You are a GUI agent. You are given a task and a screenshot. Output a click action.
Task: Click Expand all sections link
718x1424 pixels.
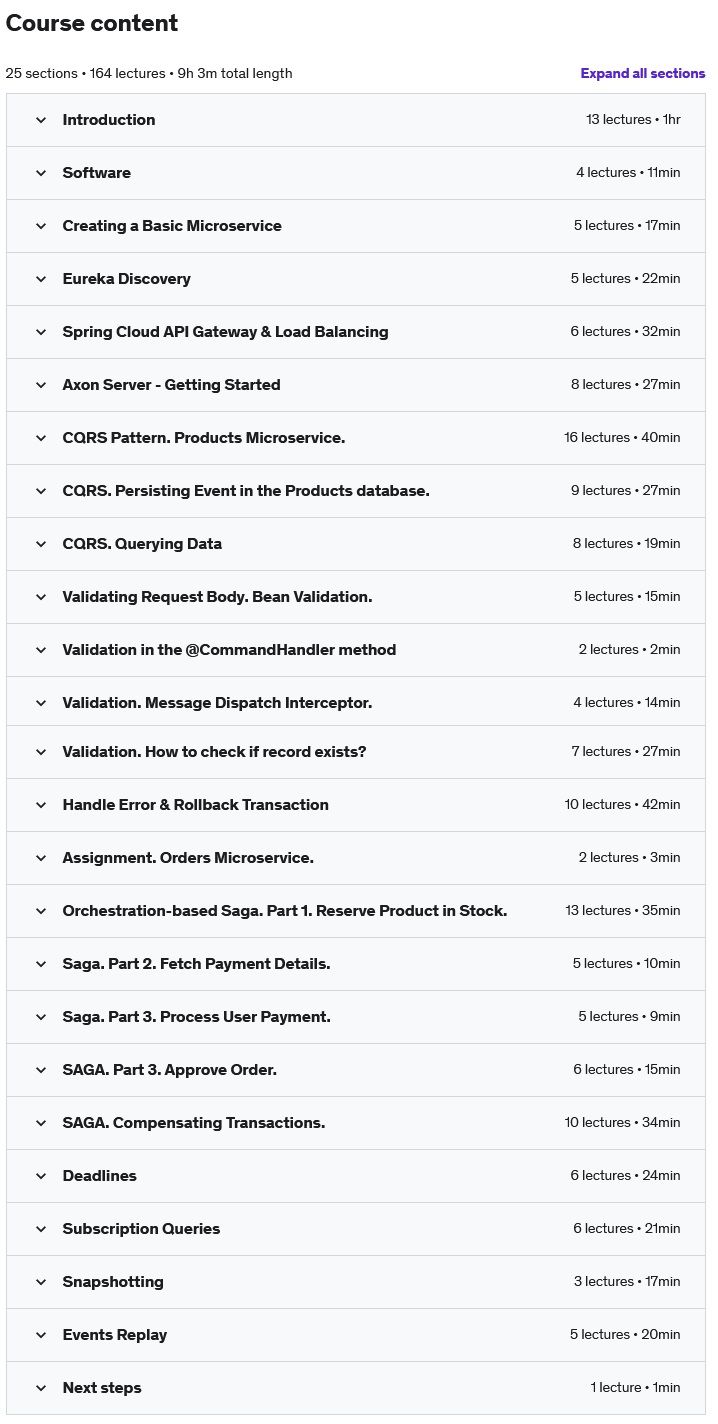click(x=642, y=73)
